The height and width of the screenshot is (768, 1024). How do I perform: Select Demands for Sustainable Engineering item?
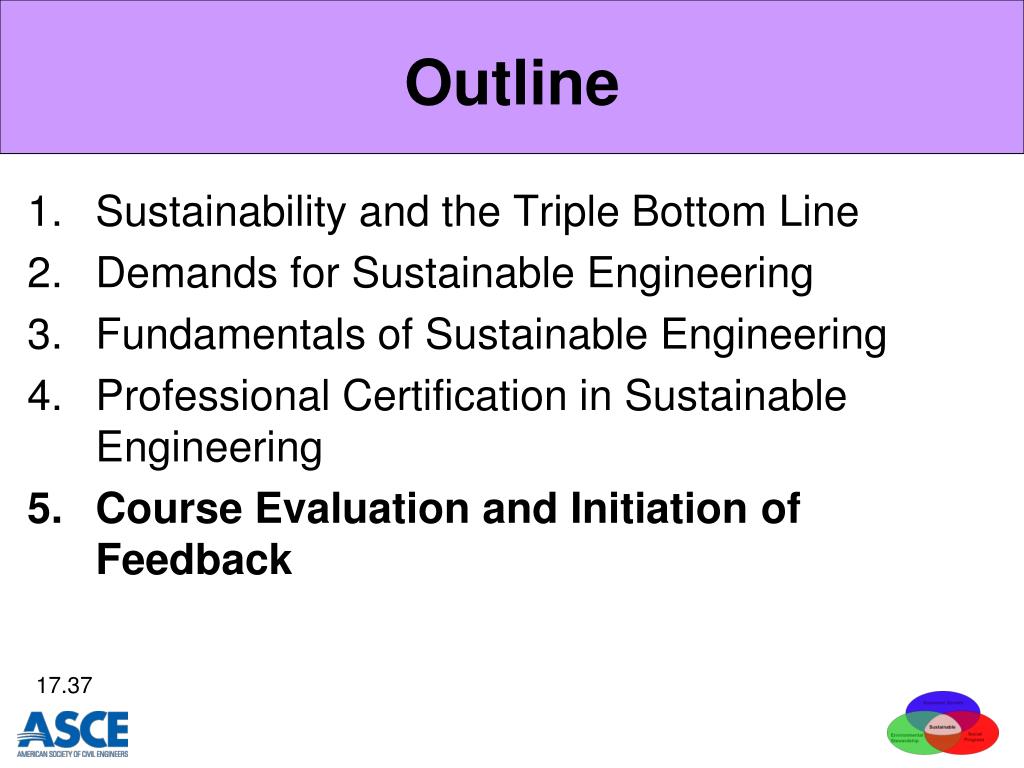click(x=455, y=272)
